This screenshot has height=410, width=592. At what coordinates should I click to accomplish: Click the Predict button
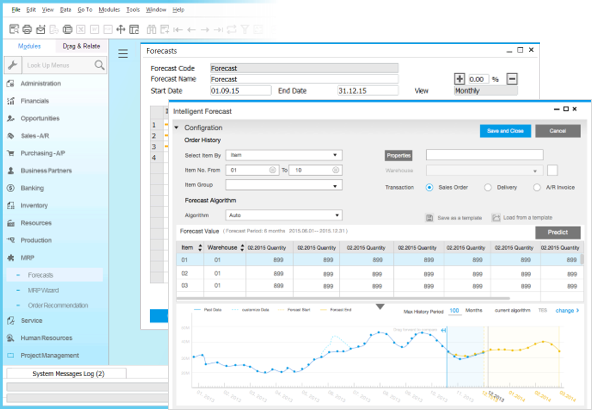(558, 232)
